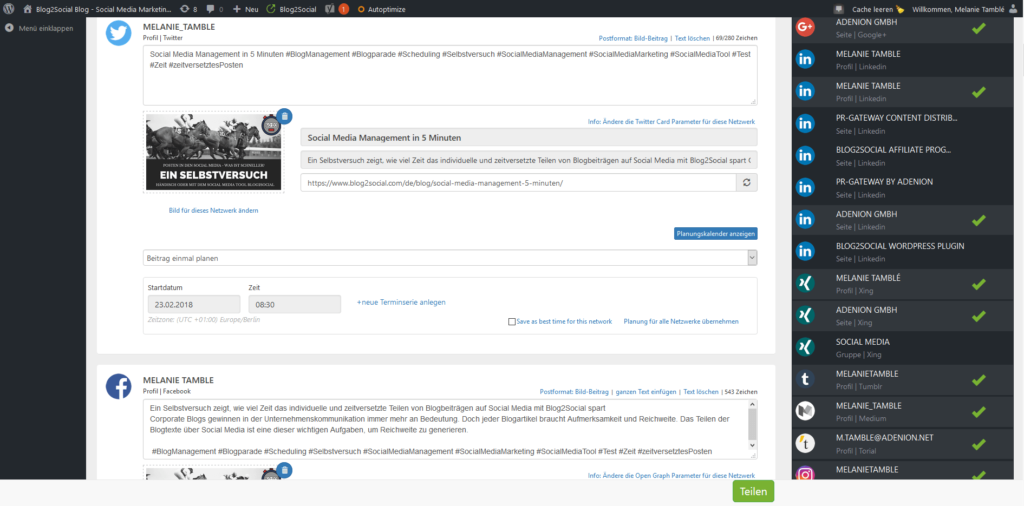
Task: Click the Xing icon of MELANIE TAMBLÉ profile
Action: 805,283
